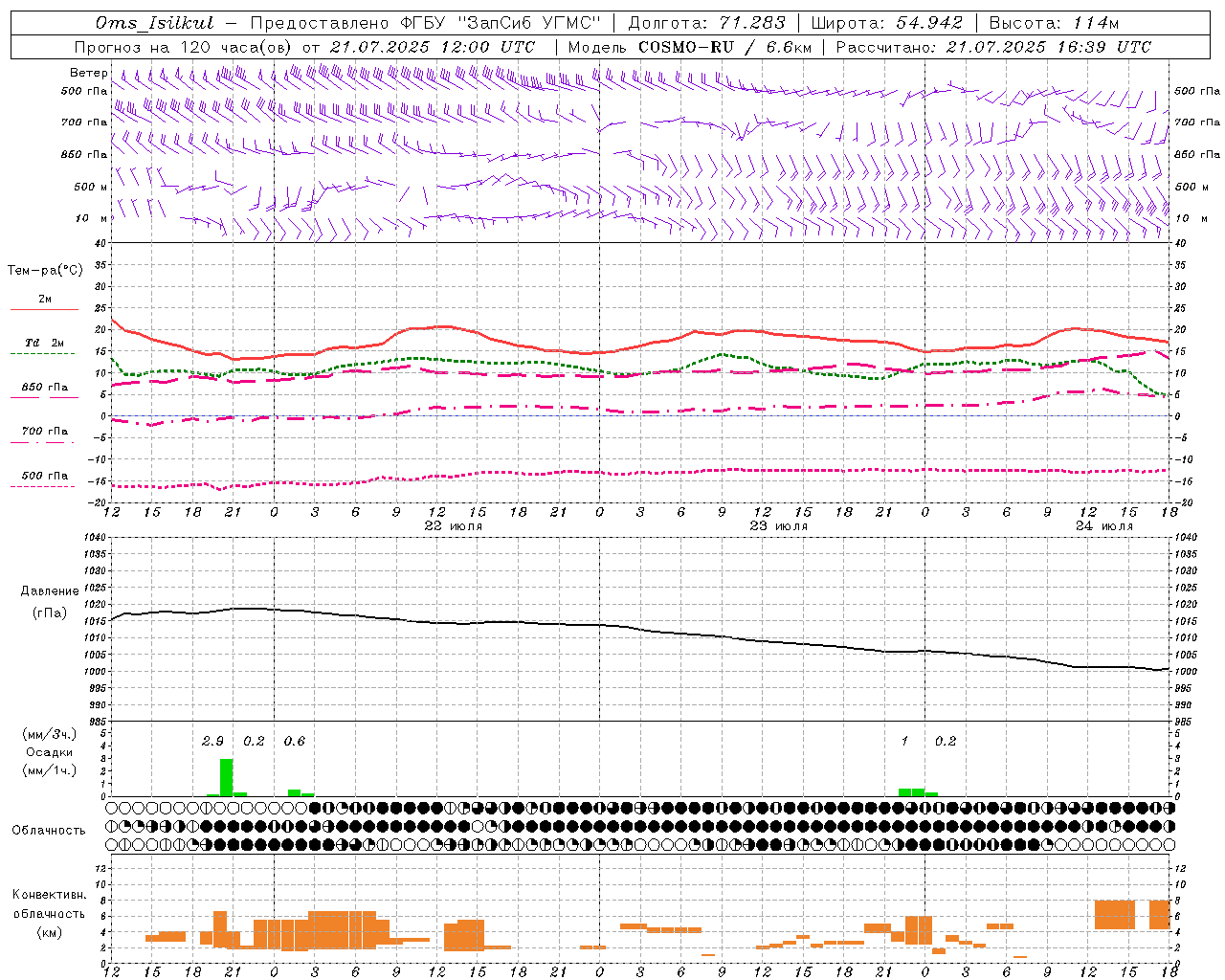Select the Td 2м legend label
The height and width of the screenshot is (980, 1225).
coord(44,343)
